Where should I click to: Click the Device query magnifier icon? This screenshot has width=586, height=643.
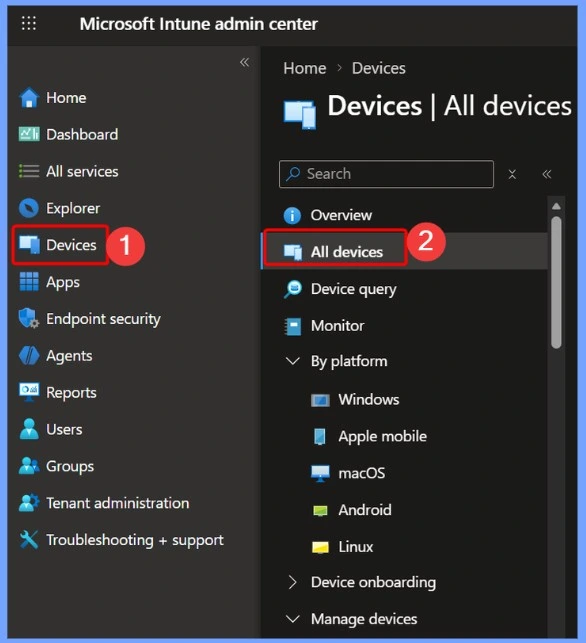pos(293,289)
